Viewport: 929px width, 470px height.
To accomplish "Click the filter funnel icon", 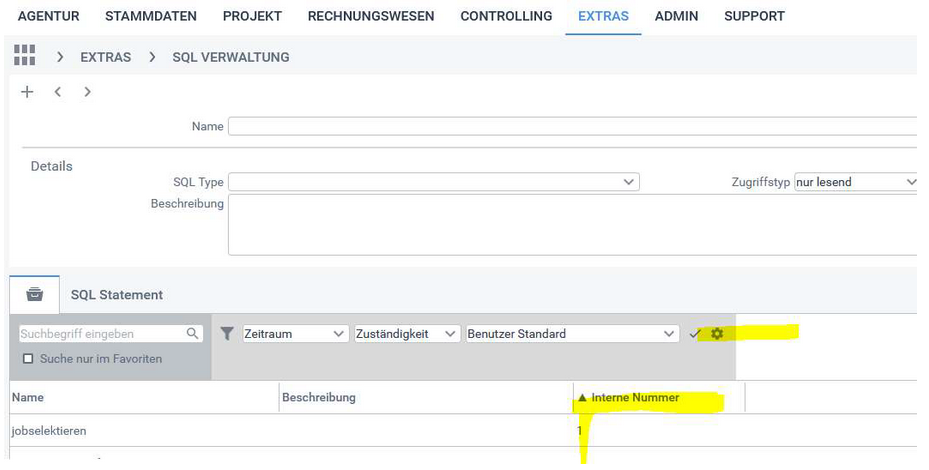I will pos(227,334).
